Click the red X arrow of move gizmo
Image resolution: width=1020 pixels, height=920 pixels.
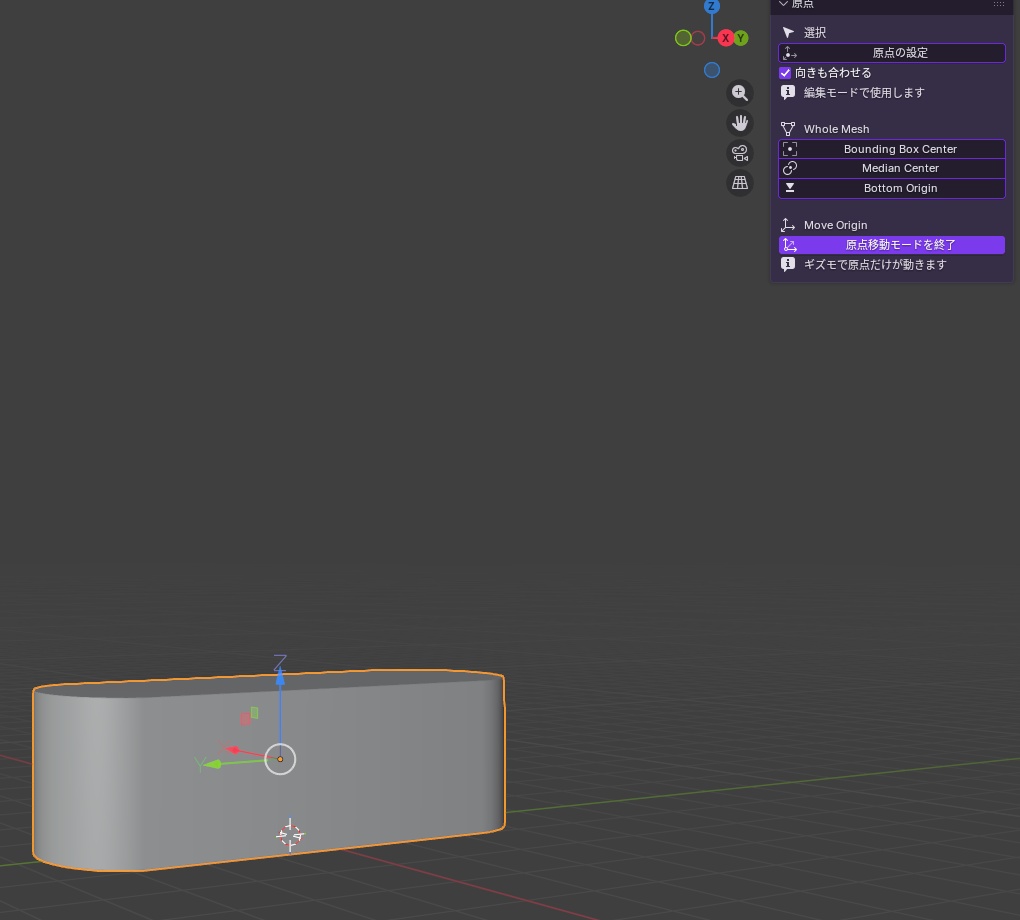231,750
